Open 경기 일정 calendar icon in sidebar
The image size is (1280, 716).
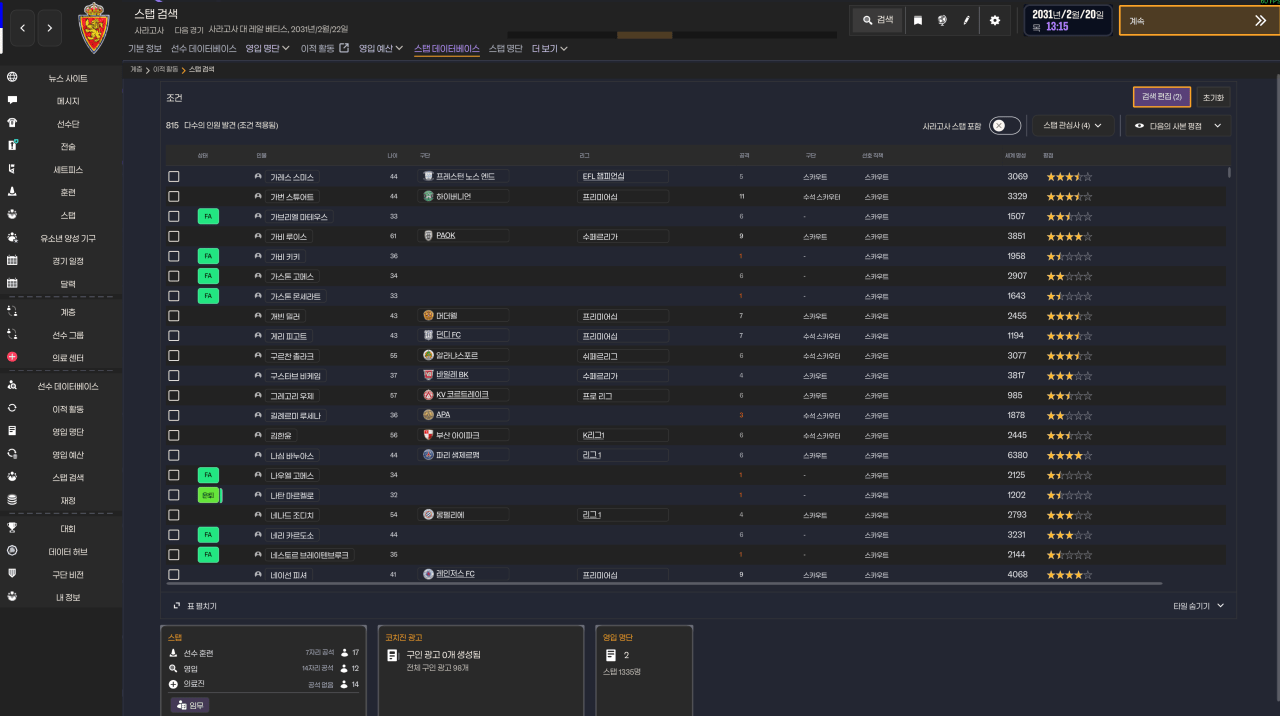12,260
